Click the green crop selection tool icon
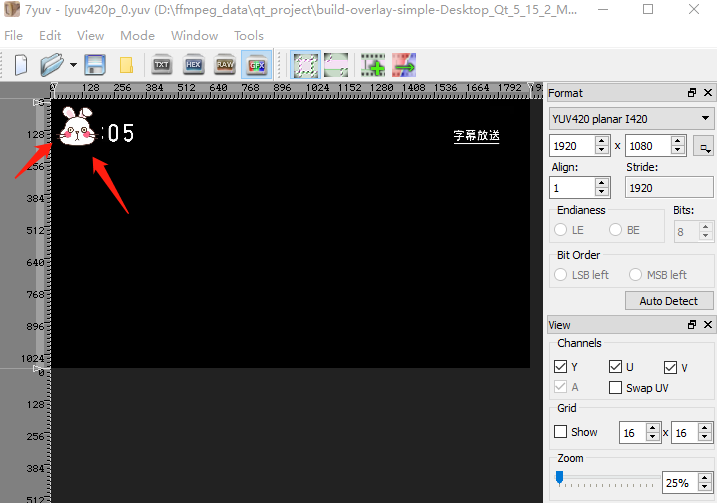This screenshot has width=717, height=503. 336,65
